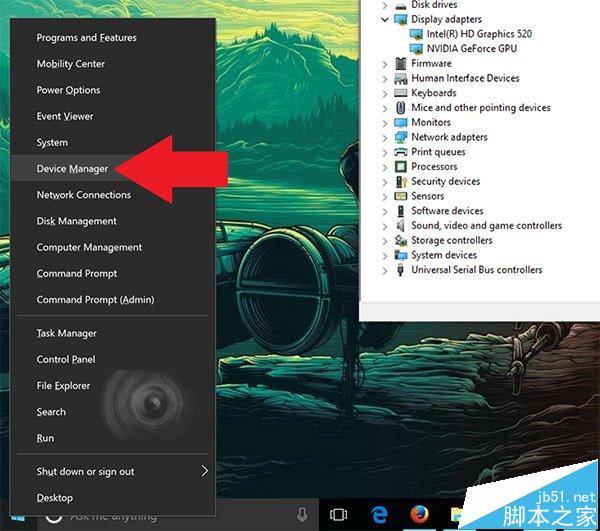Click the System devices icon

(x=401, y=255)
